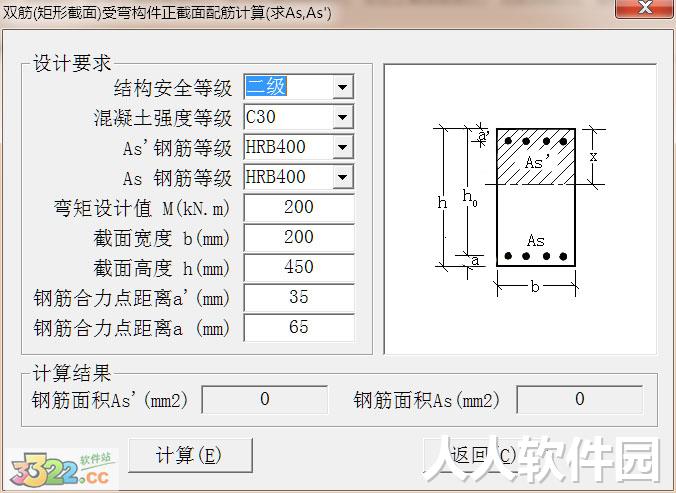Open the 结构安全等级 dropdown arrow
The width and height of the screenshot is (676, 493).
[343, 87]
